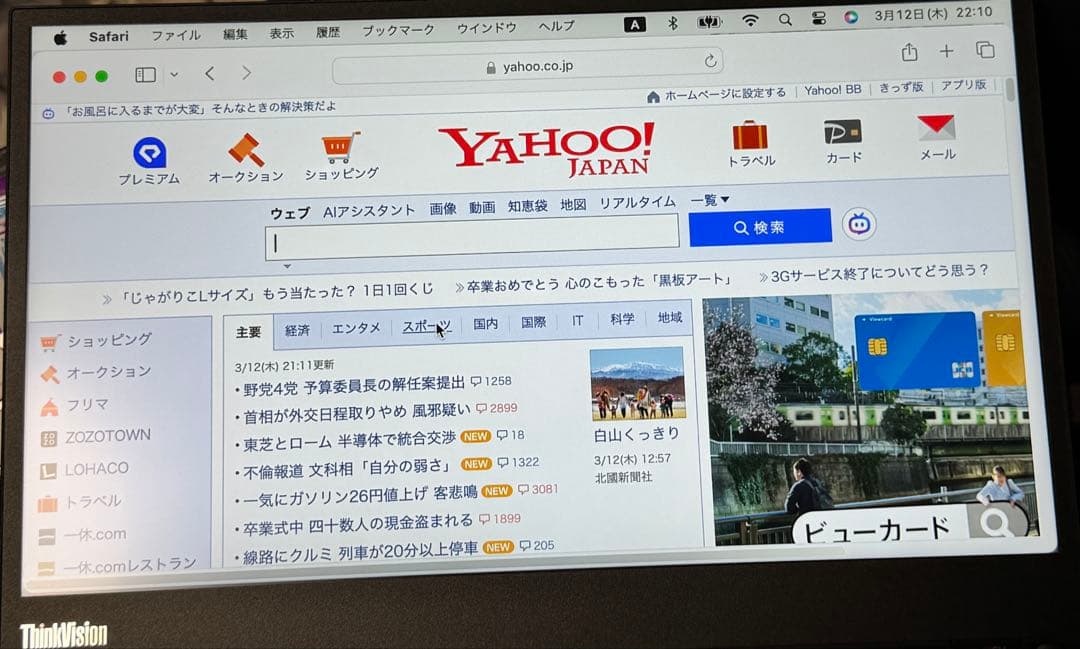Click the Safari share icon
The width and height of the screenshot is (1080, 649).
tap(909, 52)
